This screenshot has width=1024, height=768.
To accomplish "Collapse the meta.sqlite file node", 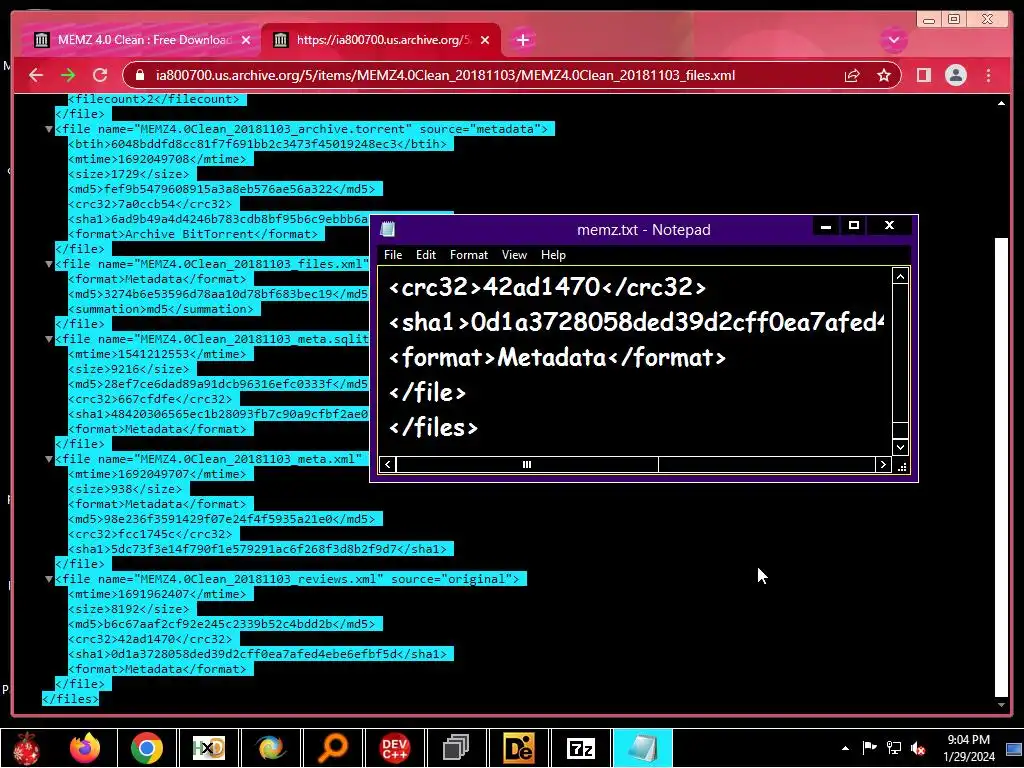I will click(x=49, y=340).
